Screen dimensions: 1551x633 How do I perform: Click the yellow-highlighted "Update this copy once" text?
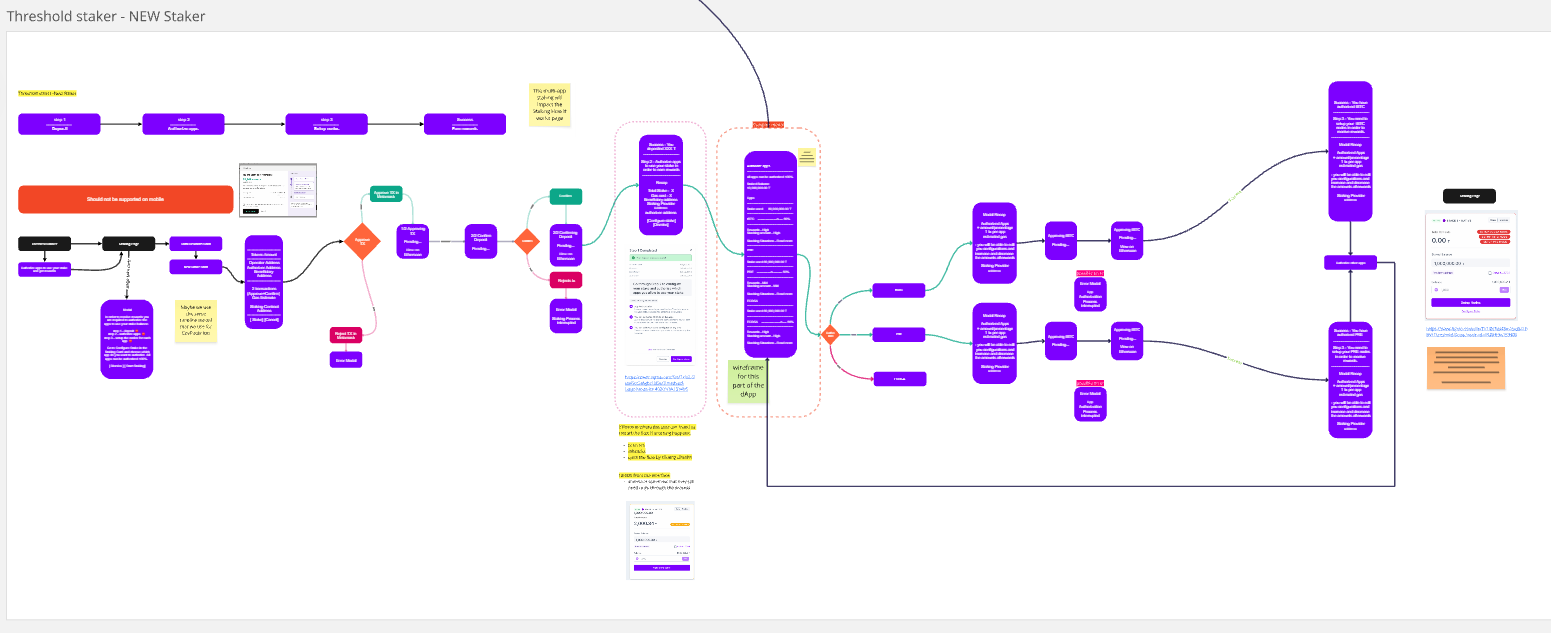pos(643,475)
